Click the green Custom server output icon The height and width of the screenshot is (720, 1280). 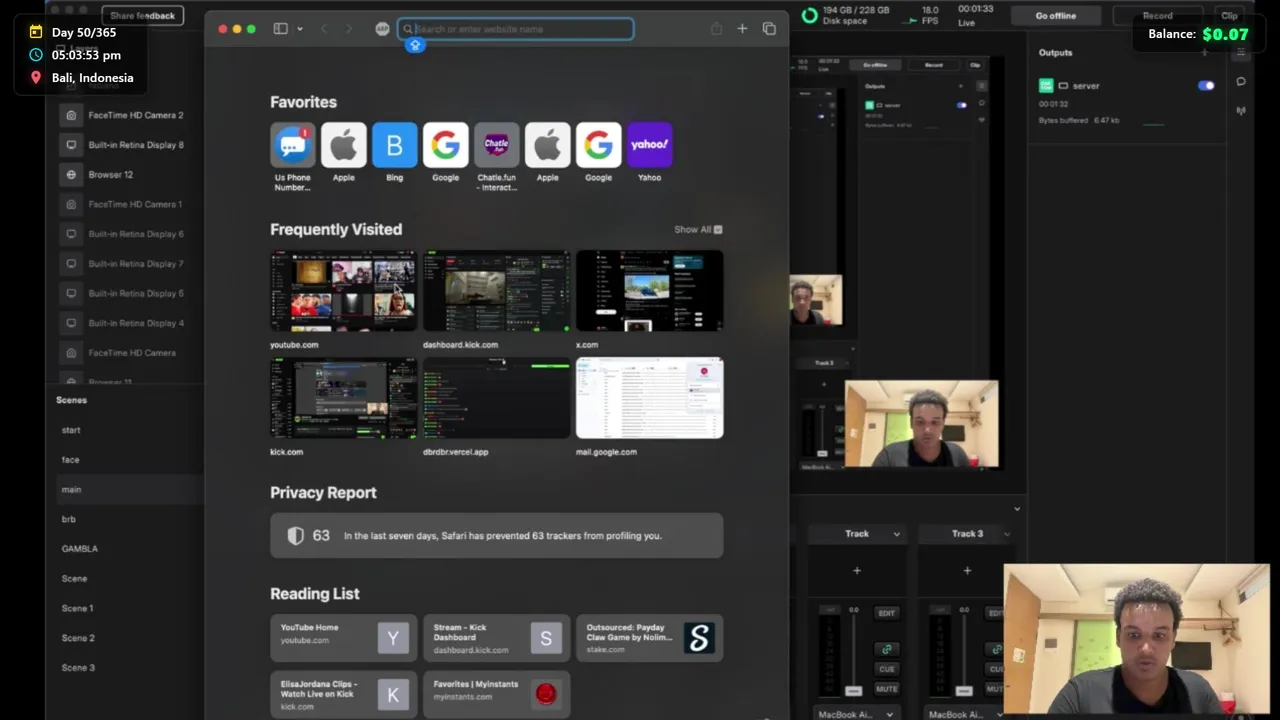click(1046, 86)
